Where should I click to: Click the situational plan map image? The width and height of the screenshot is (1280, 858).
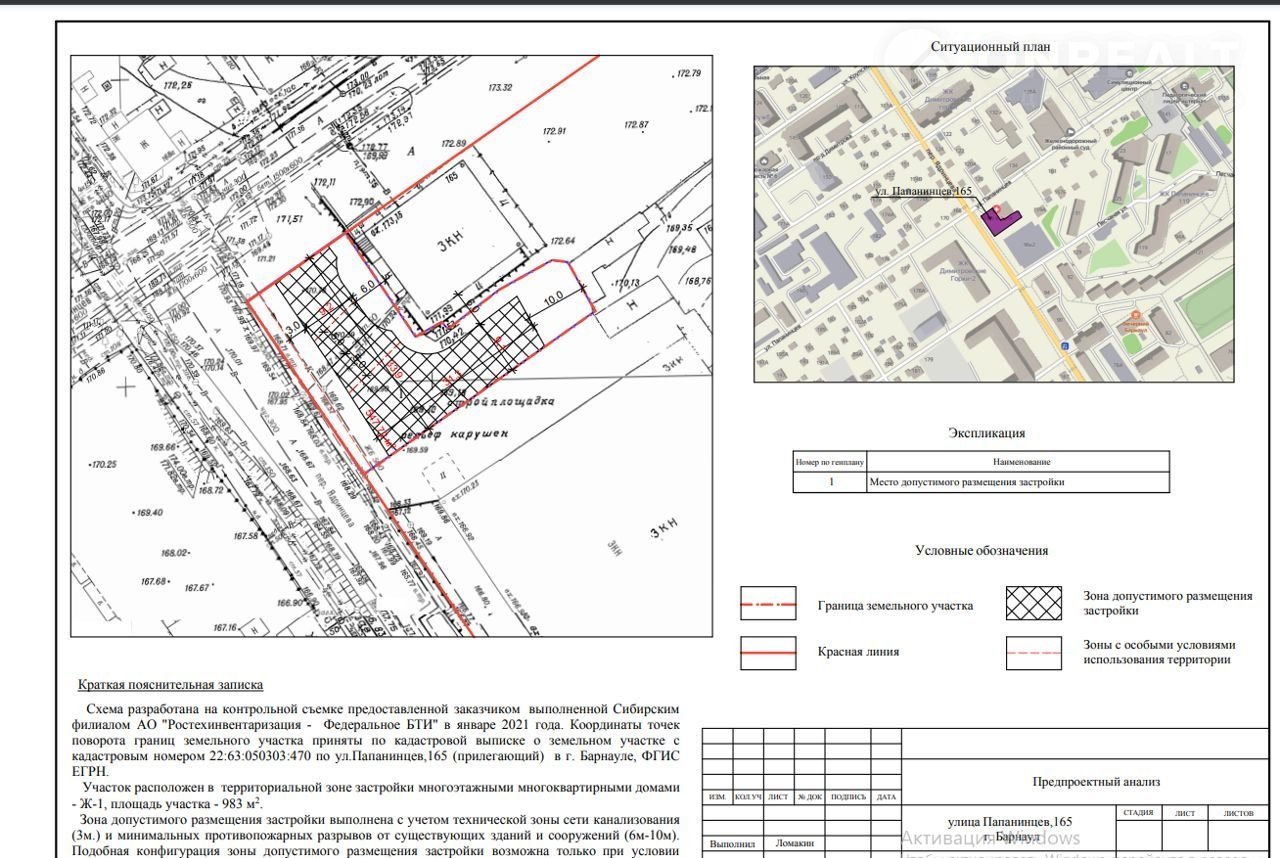coord(993,224)
